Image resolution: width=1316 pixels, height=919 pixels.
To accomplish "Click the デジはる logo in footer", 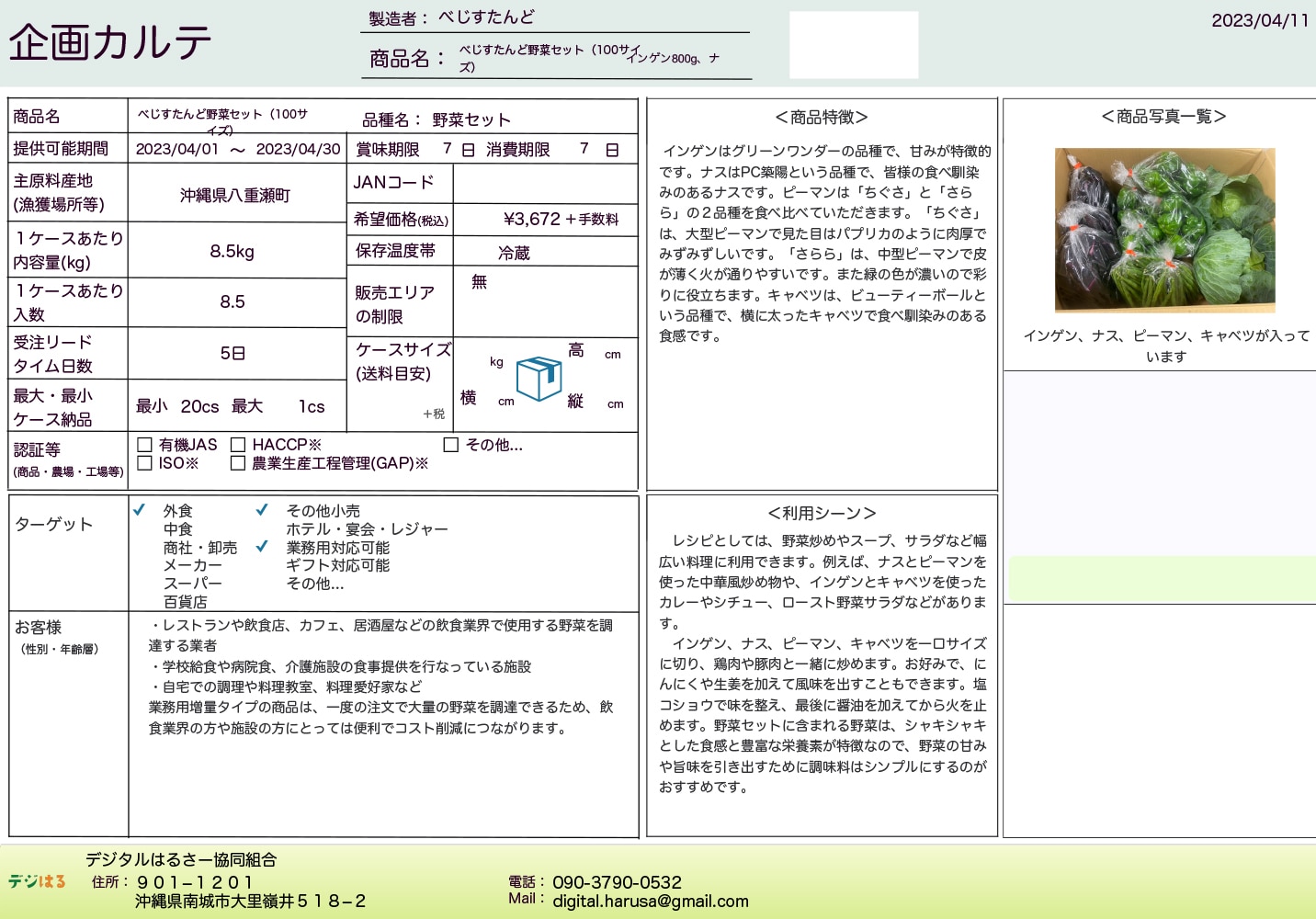I will pos(38,881).
